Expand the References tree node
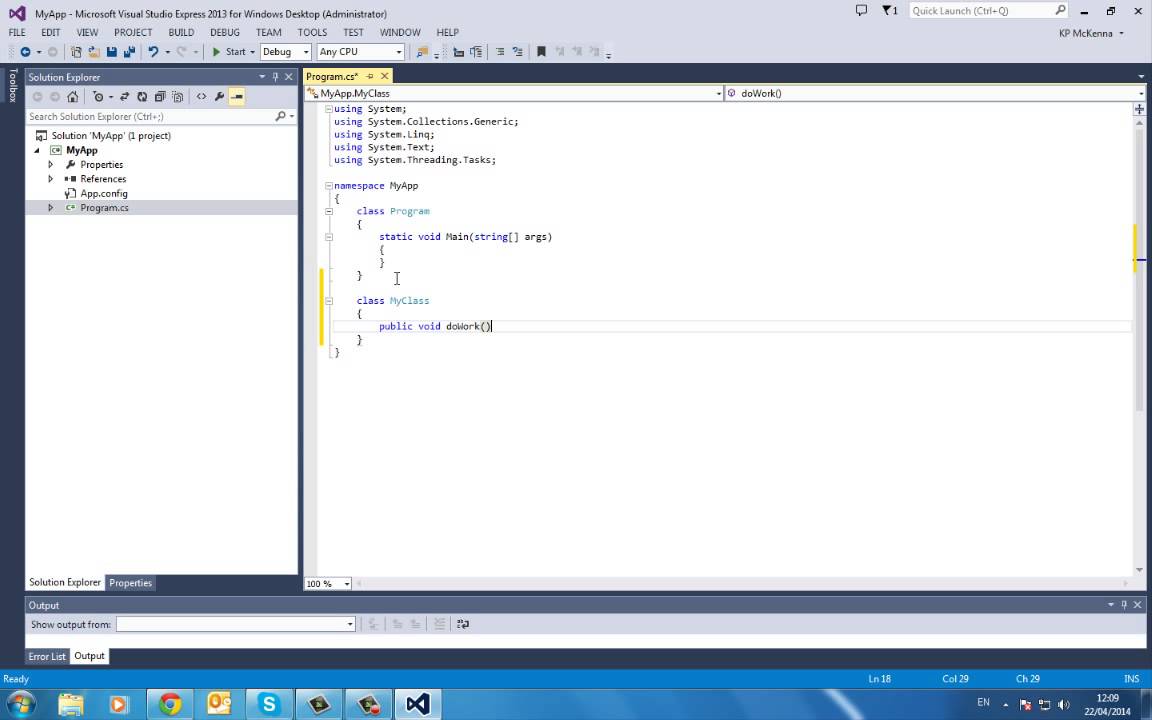The width and height of the screenshot is (1152, 720). tap(51, 179)
